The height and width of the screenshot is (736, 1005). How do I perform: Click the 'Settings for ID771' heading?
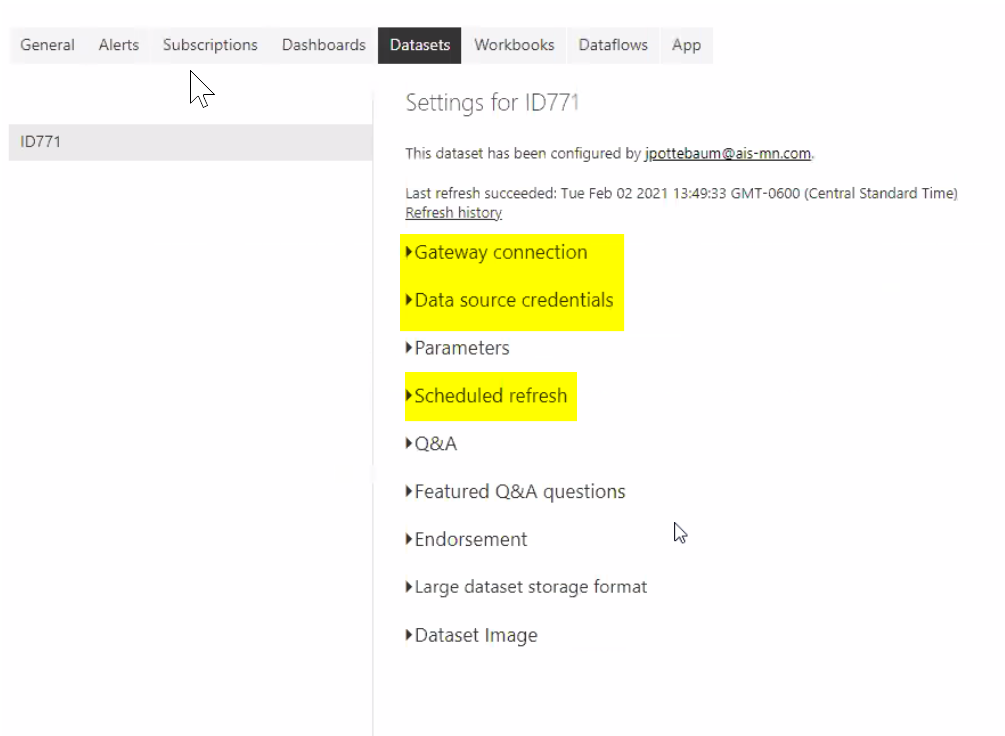(492, 103)
